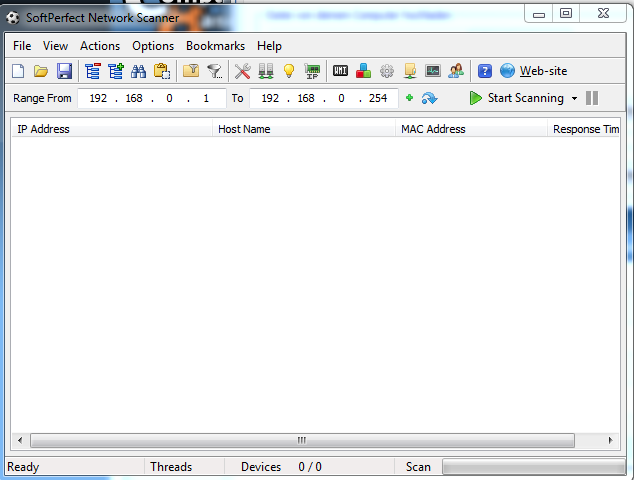
Task: Open the Actions menu
Action: (100, 46)
